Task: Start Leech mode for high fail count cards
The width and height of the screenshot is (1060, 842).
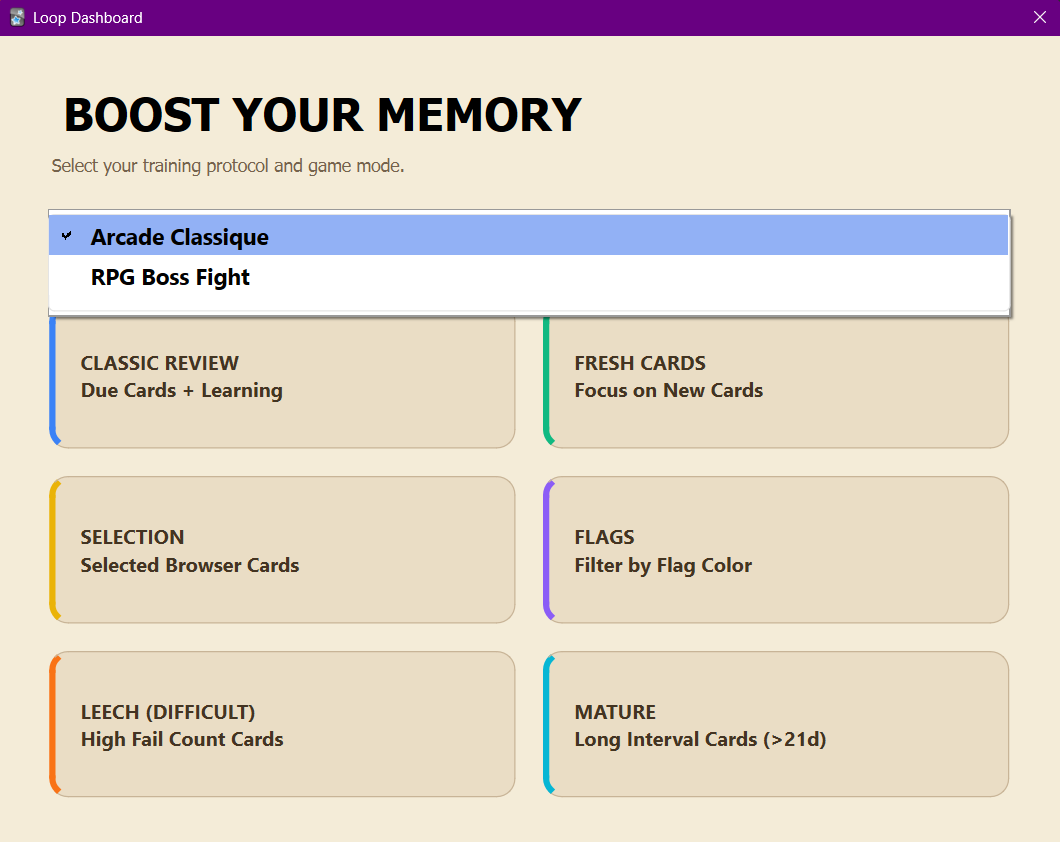Action: 283,724
